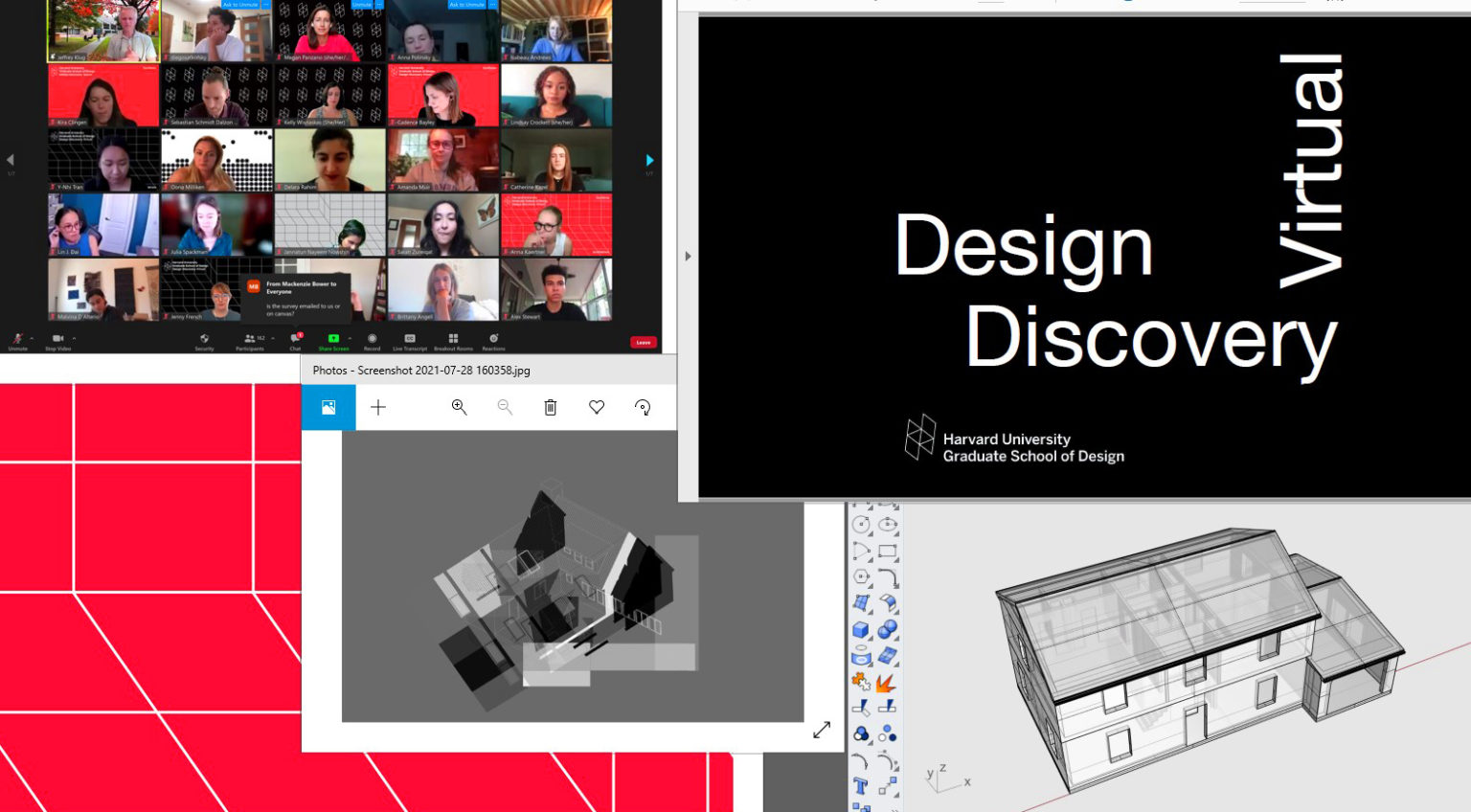The width and height of the screenshot is (1471, 812).
Task: Click the heart icon to favorite the photo
Action: point(596,407)
